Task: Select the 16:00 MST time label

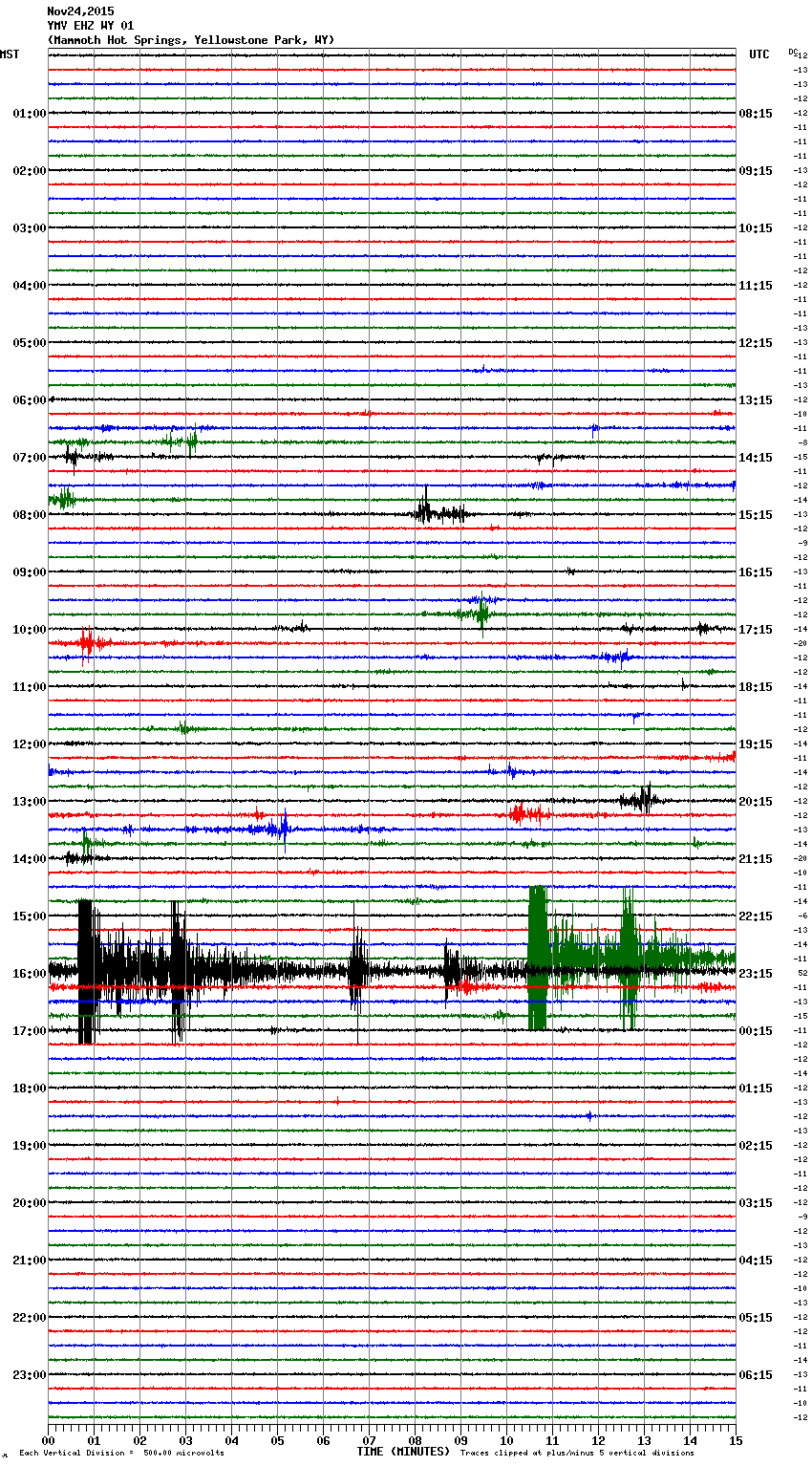Action: 29,974
